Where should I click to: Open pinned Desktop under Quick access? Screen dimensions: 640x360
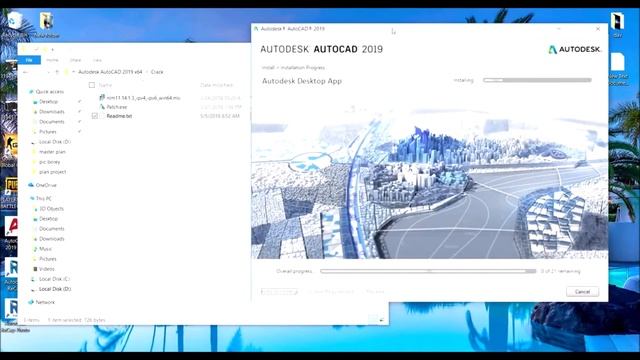click(x=48, y=102)
